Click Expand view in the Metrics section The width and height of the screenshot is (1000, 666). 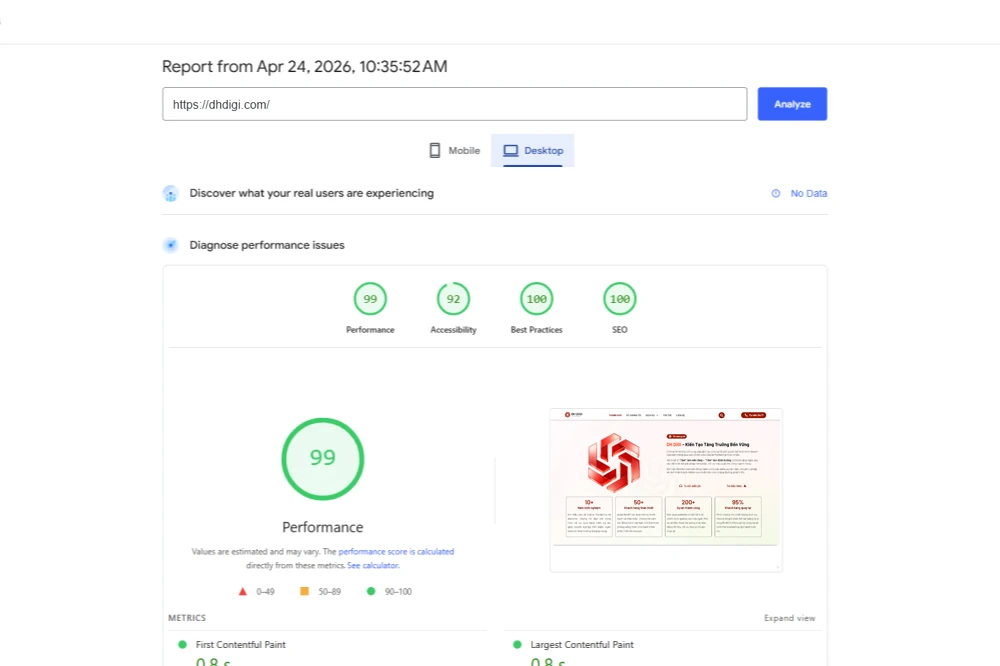pyautogui.click(x=790, y=618)
